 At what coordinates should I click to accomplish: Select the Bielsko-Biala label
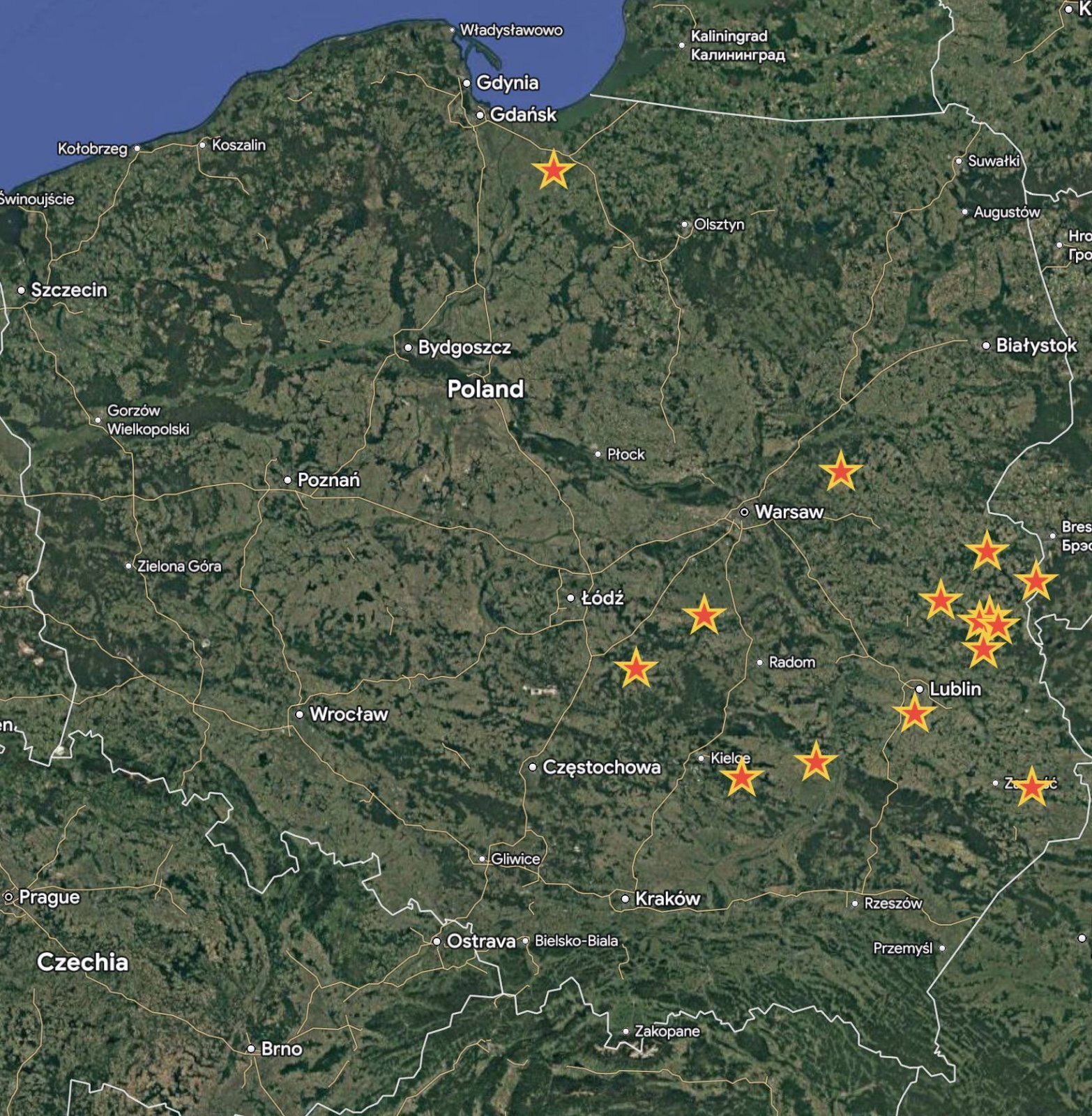[x=576, y=940]
